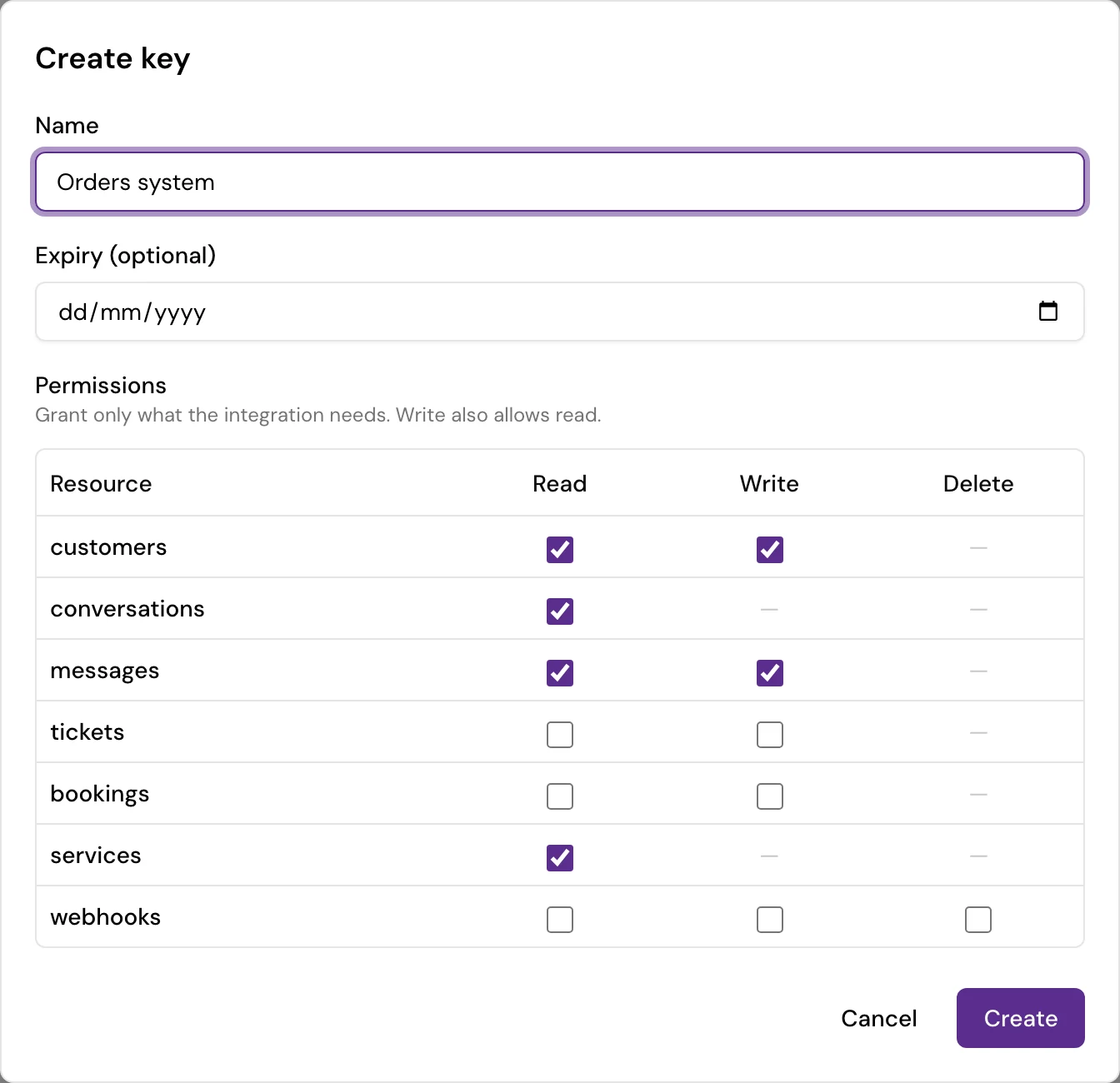Image resolution: width=1120 pixels, height=1083 pixels.
Task: Enable Delete permission for webhooks
Action: coord(978,919)
